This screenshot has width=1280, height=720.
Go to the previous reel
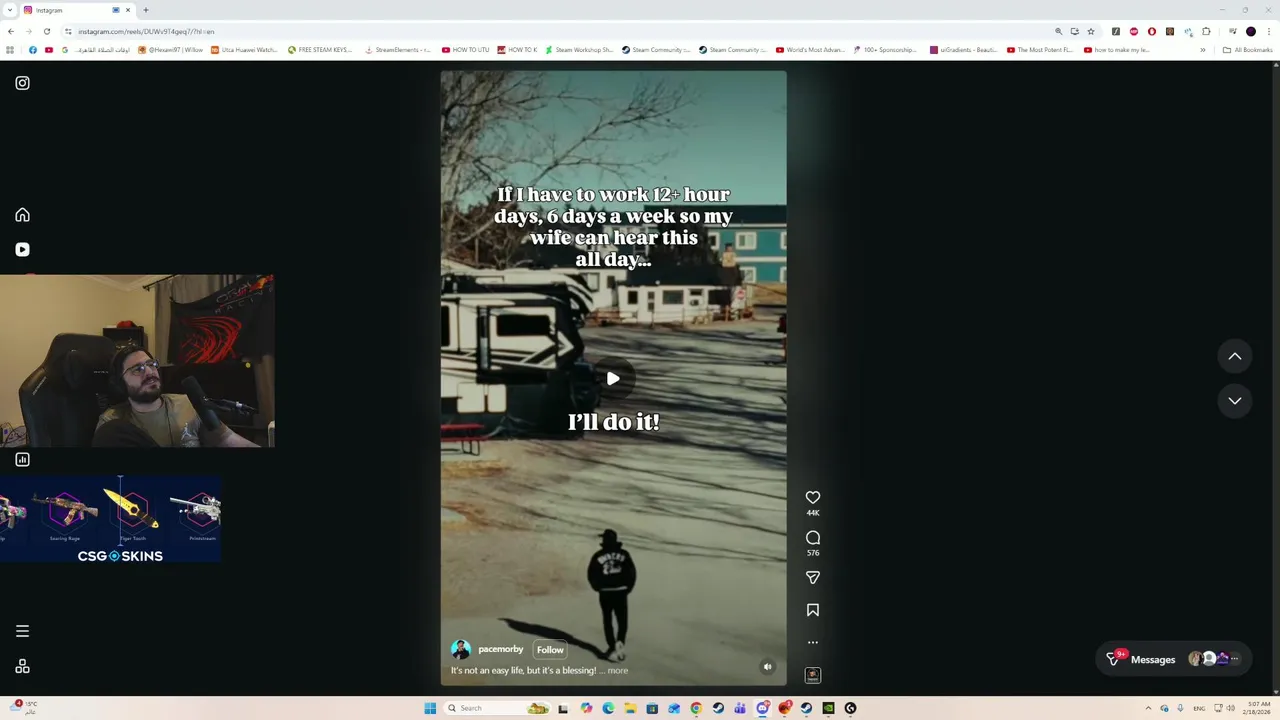[x=1235, y=356]
